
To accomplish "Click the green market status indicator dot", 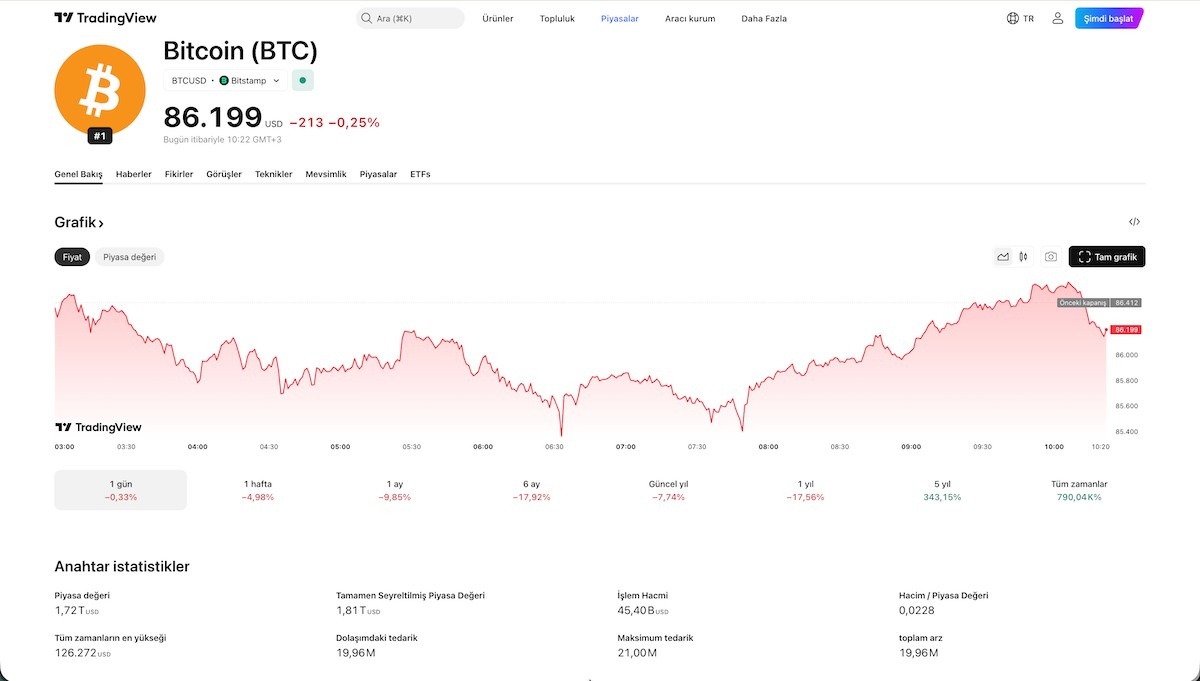I will [302, 79].
